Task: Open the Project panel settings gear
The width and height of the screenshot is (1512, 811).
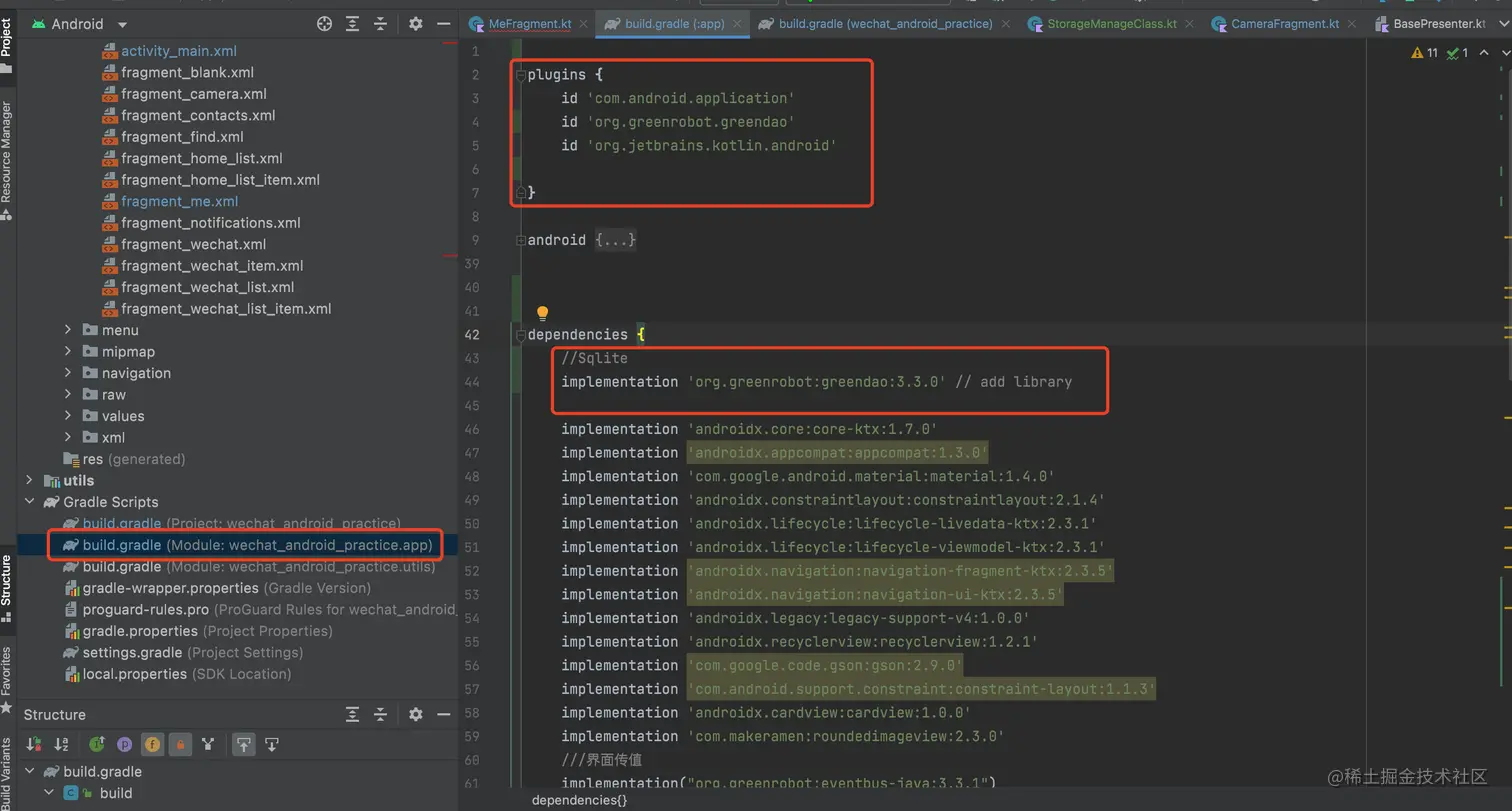Action: point(416,24)
